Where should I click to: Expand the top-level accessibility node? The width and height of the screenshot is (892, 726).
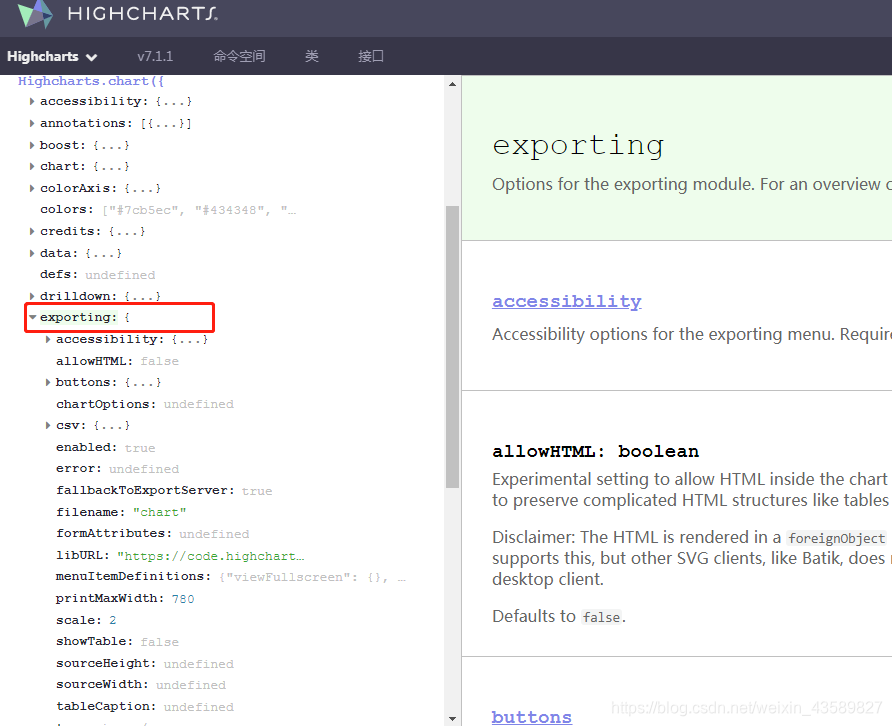32,101
